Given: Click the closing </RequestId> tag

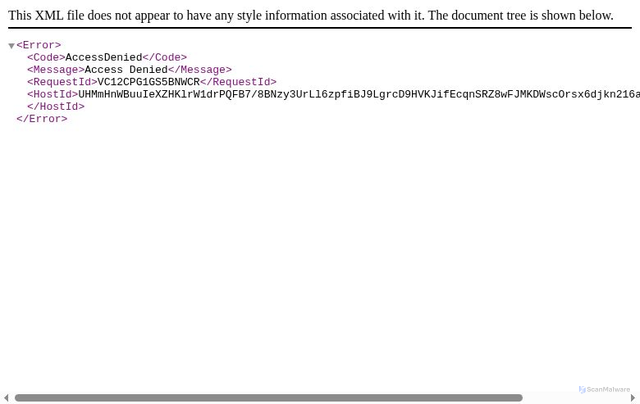Looking at the screenshot, I should click(x=238, y=82).
